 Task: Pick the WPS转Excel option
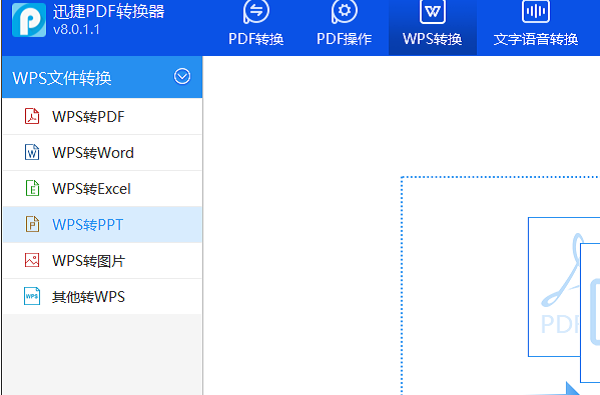[102, 188]
